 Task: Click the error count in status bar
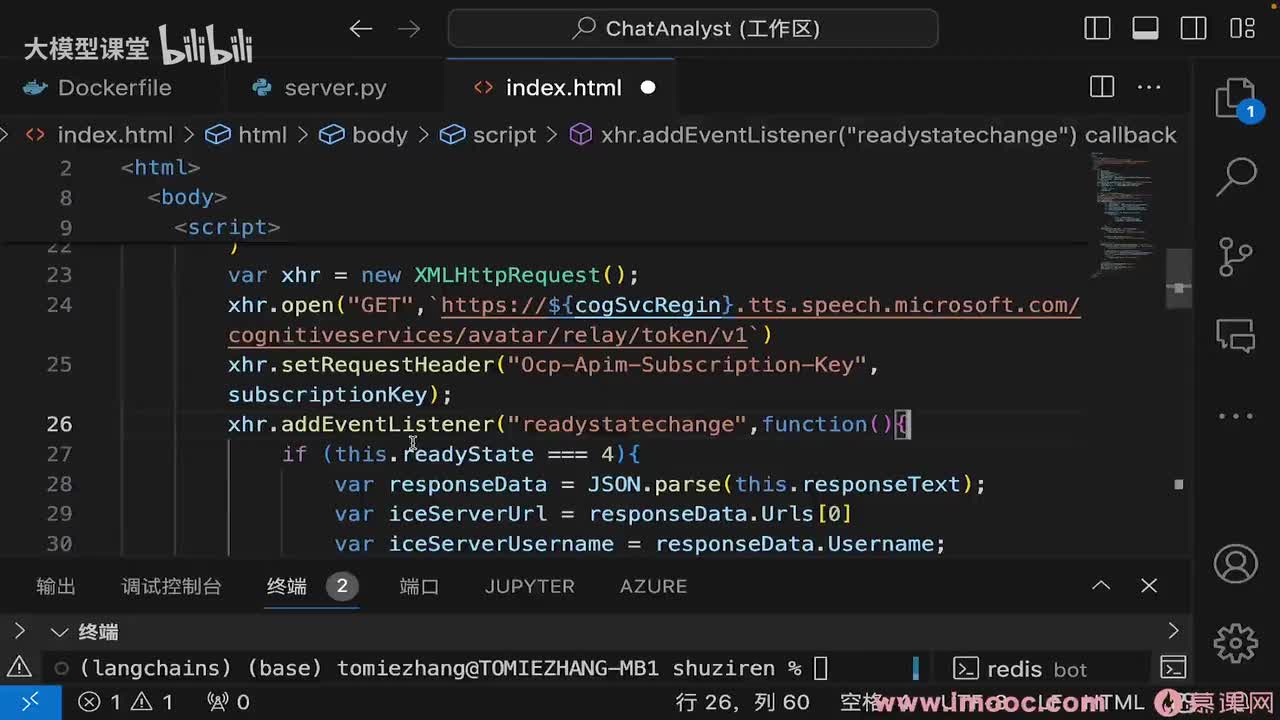point(100,702)
